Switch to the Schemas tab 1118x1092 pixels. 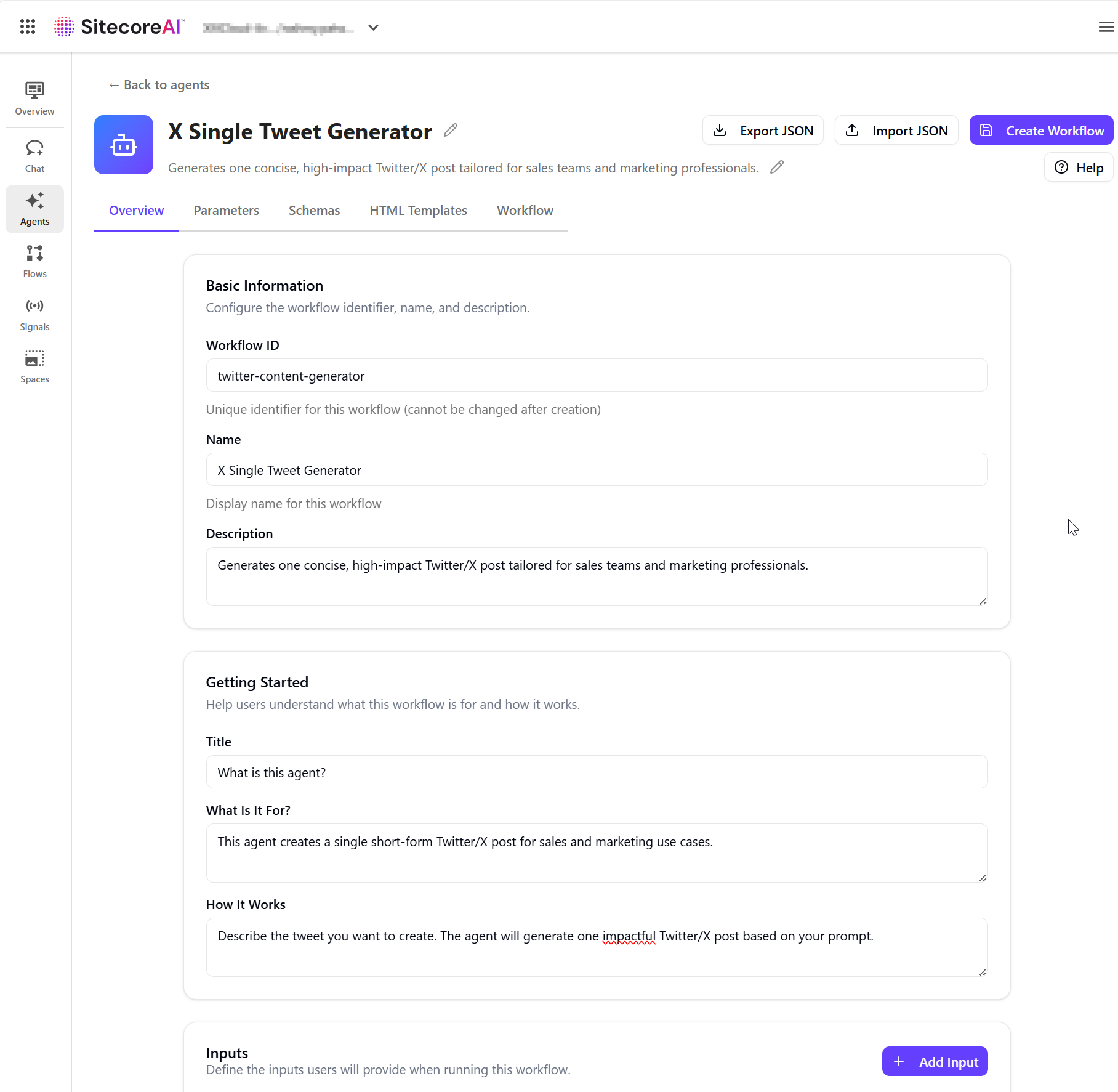coord(314,211)
